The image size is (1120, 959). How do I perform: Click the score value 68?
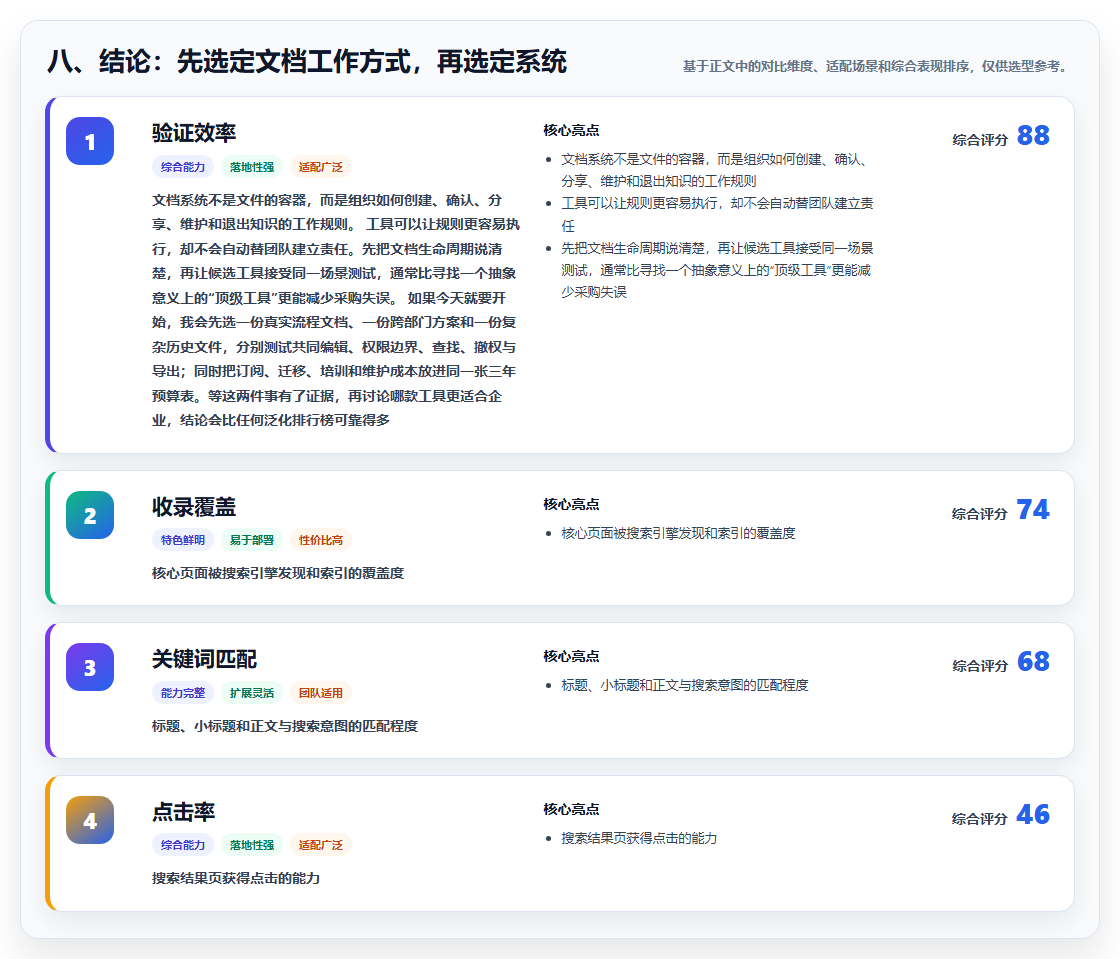[1033, 661]
